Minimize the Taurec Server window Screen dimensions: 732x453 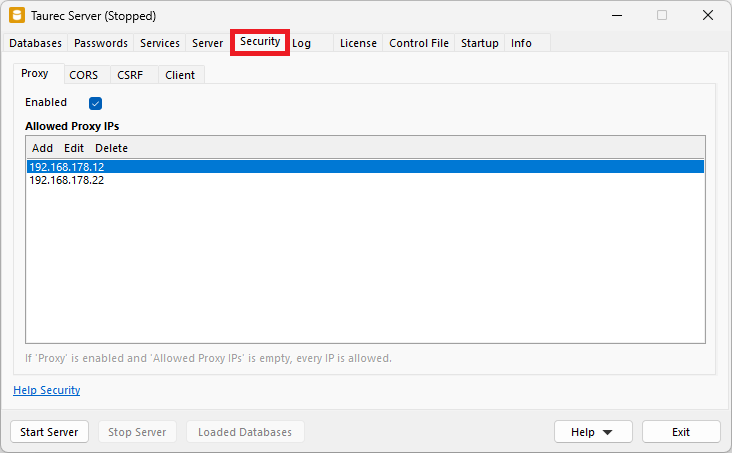point(617,15)
